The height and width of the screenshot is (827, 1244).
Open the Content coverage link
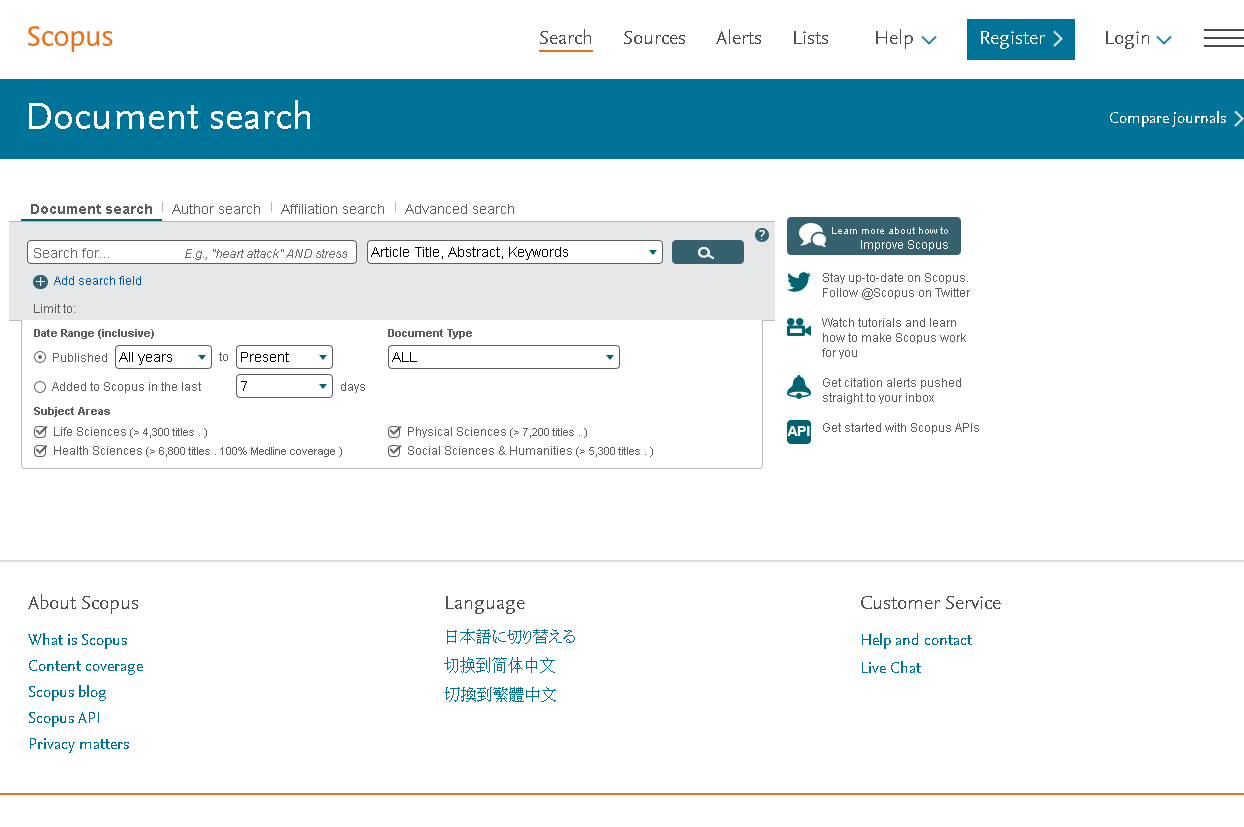(x=86, y=666)
